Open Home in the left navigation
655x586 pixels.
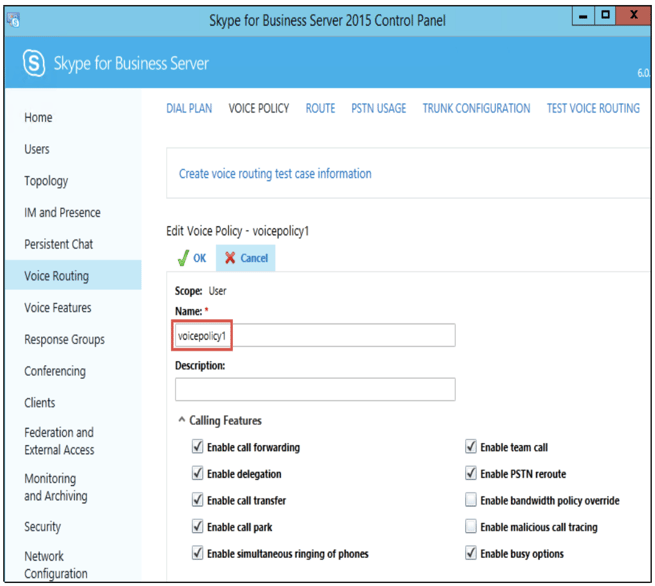pos(38,117)
